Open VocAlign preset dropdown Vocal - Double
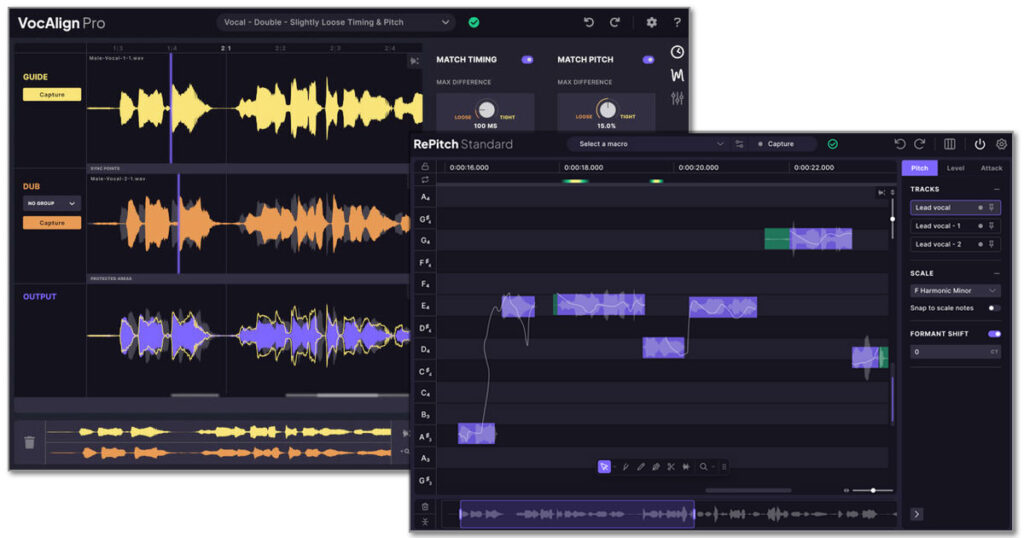The height and width of the screenshot is (538, 1024). click(336, 22)
